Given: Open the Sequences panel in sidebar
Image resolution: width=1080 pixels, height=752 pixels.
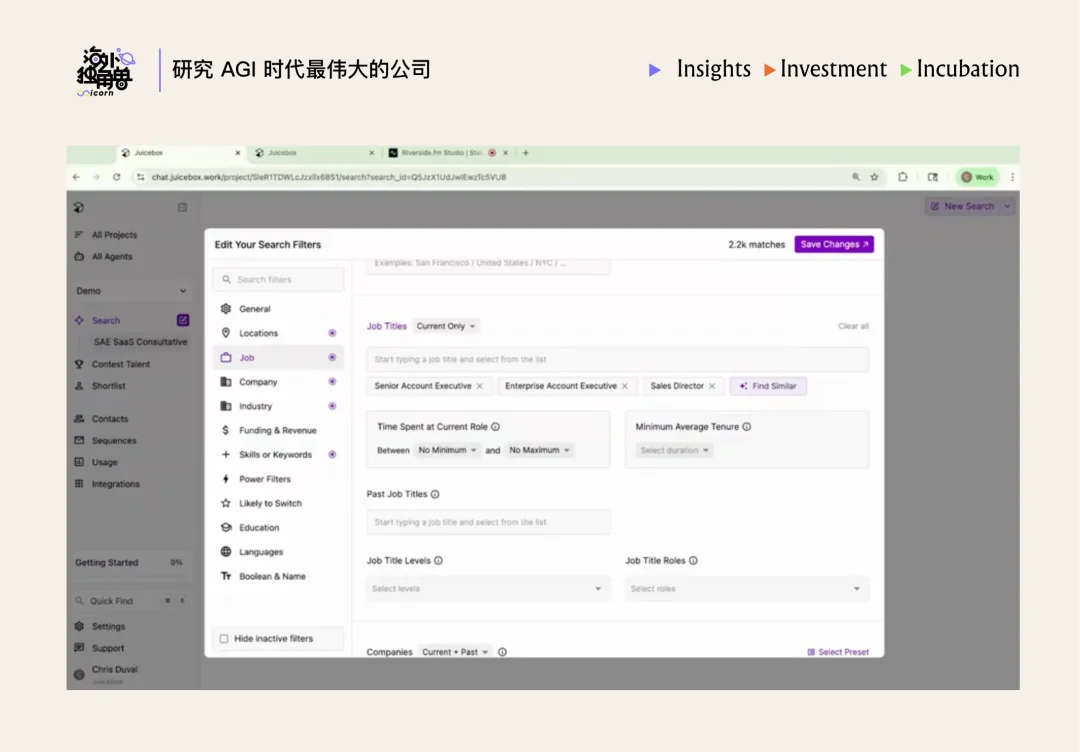Looking at the screenshot, I should pos(111,440).
